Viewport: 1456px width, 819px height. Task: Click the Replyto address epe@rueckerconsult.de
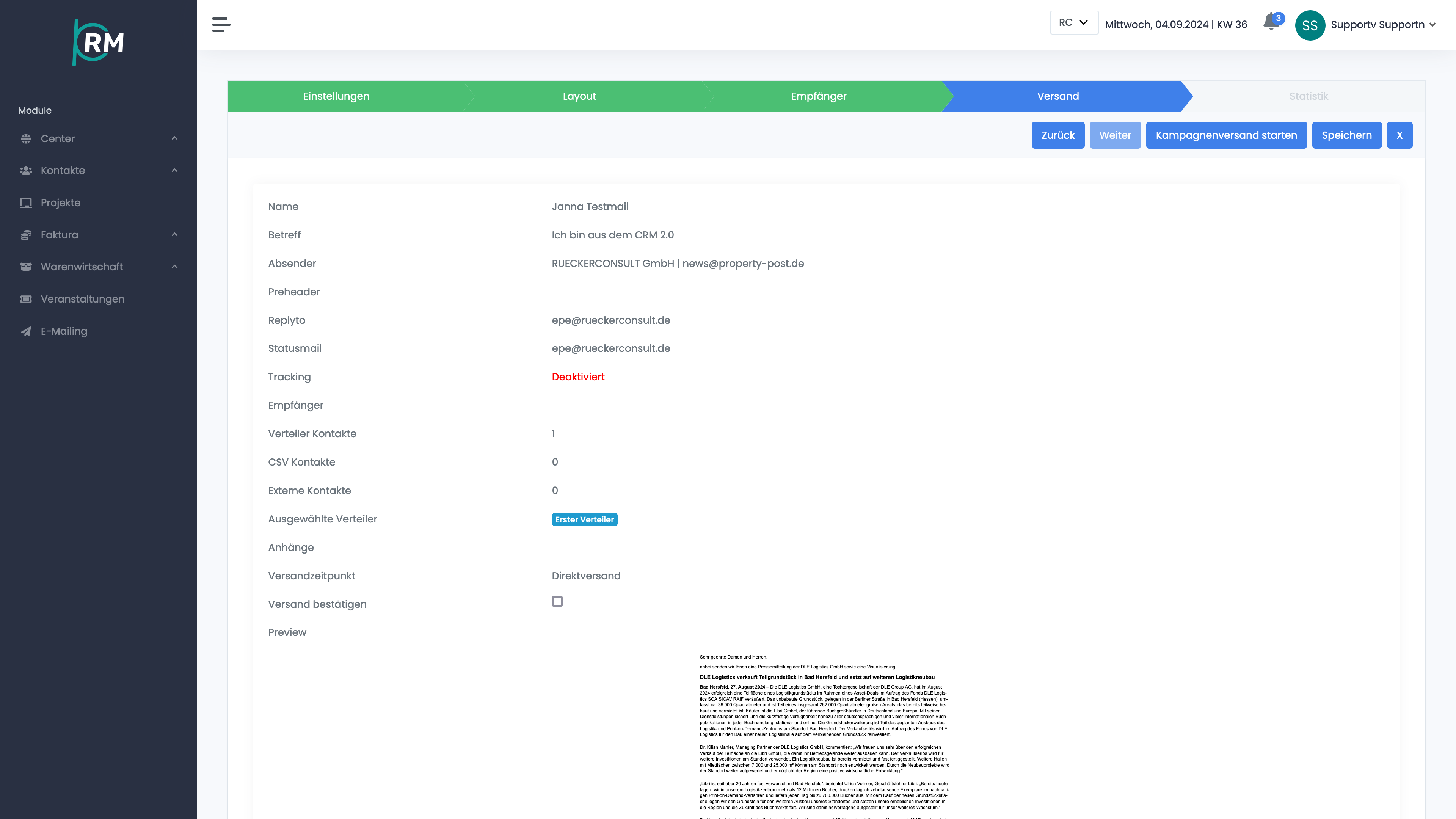click(x=611, y=320)
